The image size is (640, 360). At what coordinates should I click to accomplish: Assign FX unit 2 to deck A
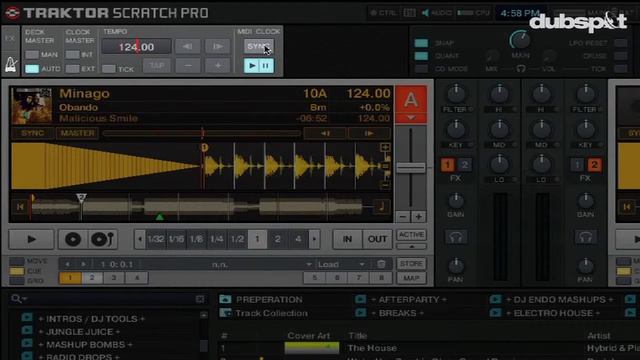[464, 165]
